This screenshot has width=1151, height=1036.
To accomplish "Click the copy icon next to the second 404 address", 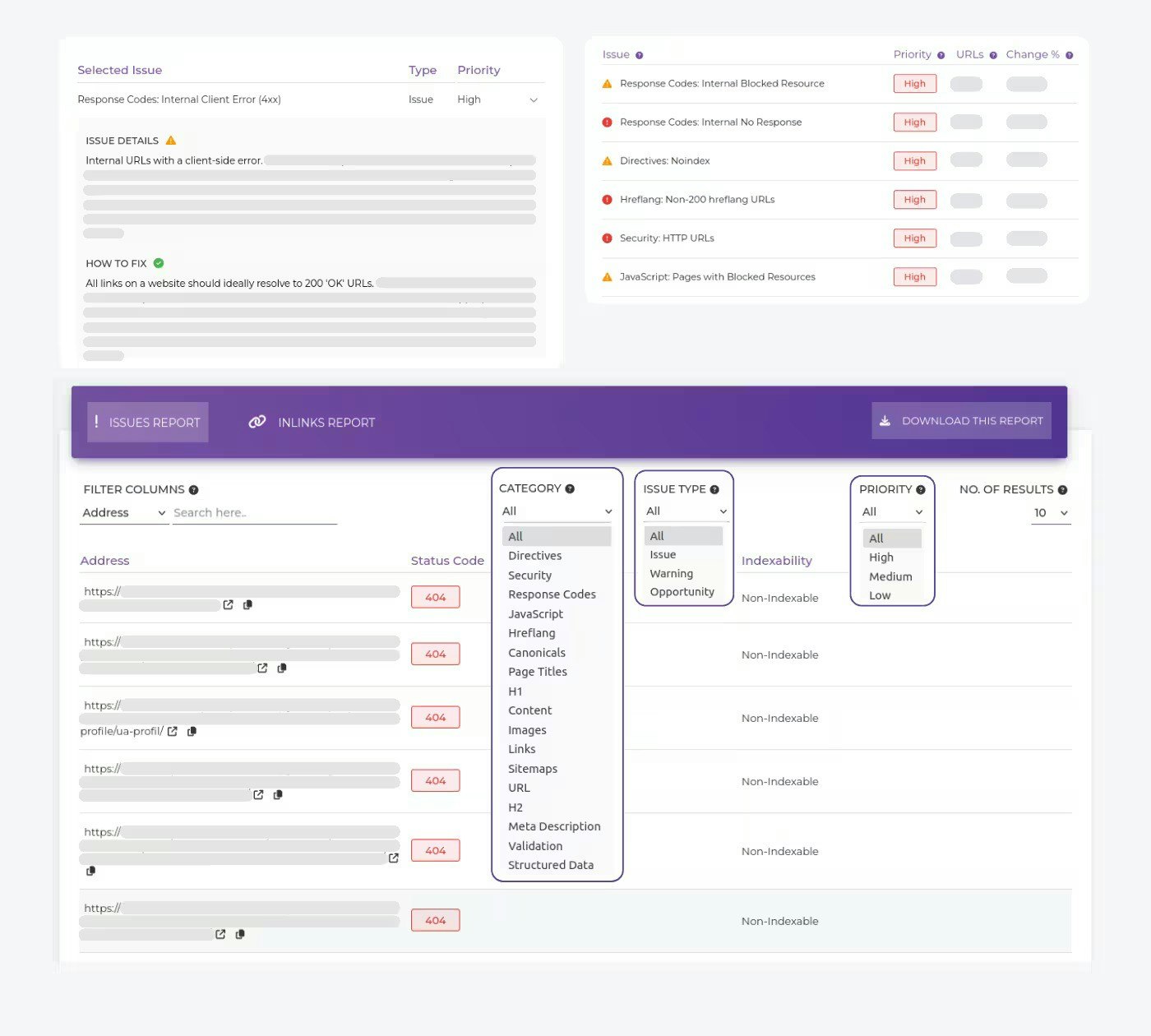I will (x=281, y=668).
